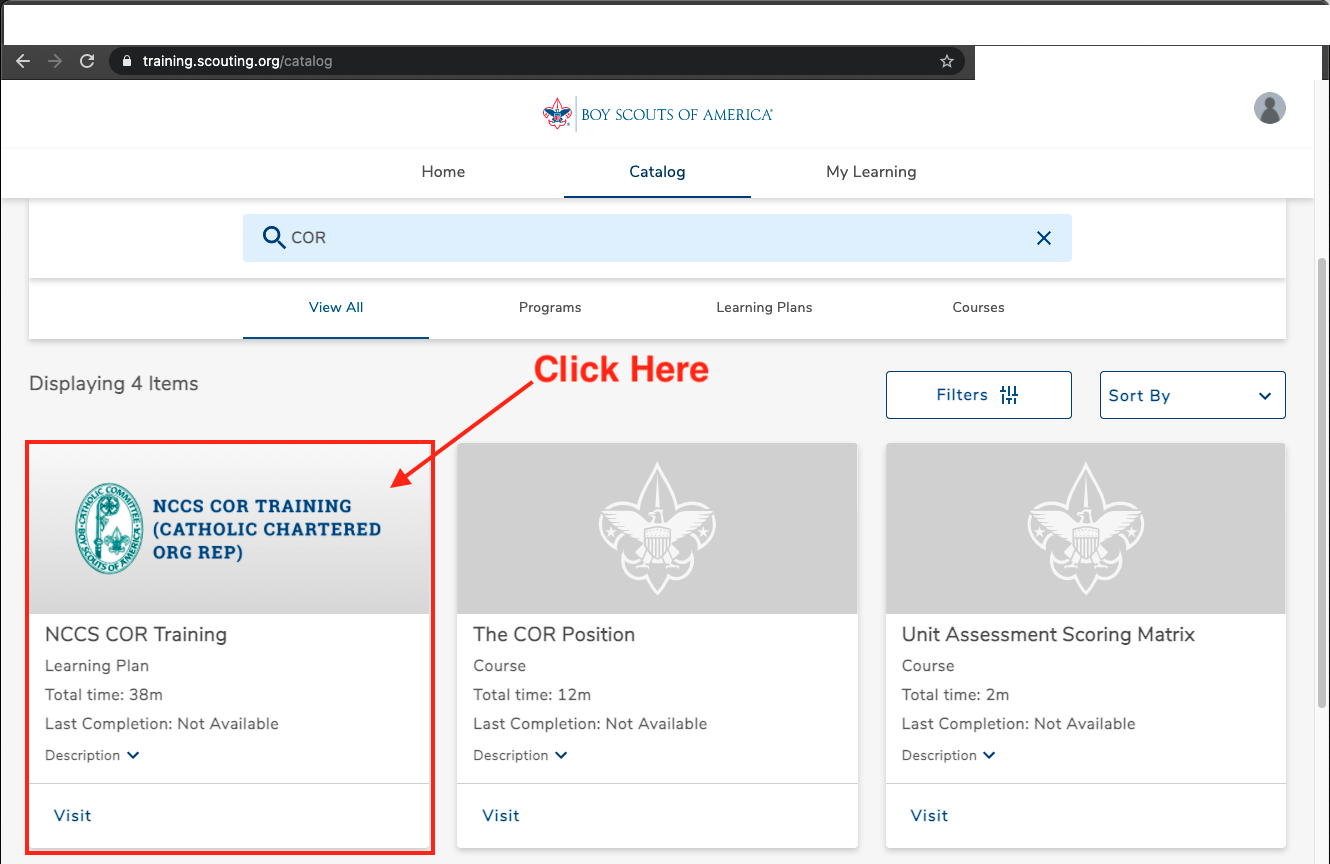Click the padlock site security icon
This screenshot has height=864, width=1330.
[x=126, y=61]
